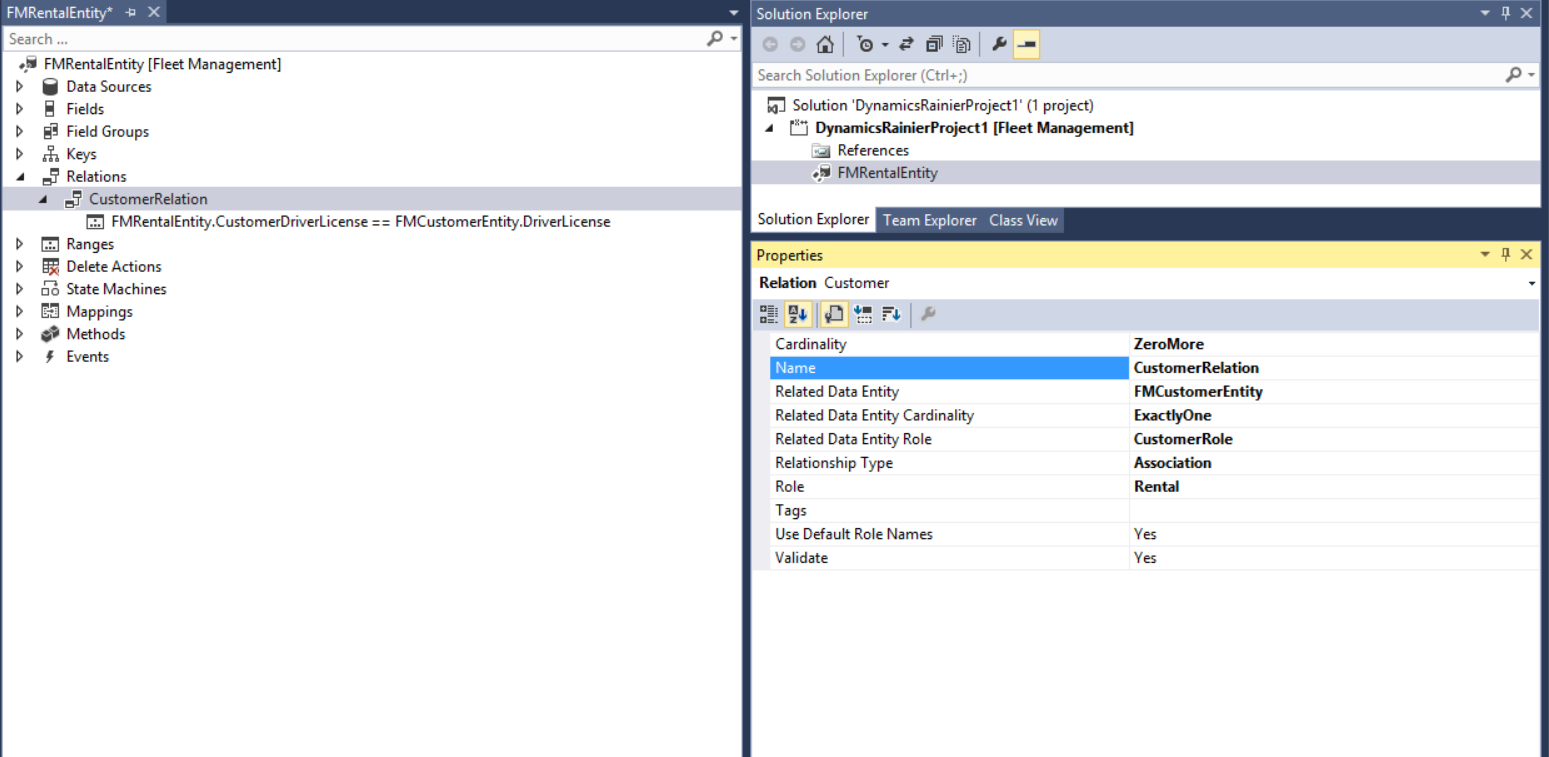Expand the Data Sources node
Screen dimensions: 1549x757
coord(19,86)
